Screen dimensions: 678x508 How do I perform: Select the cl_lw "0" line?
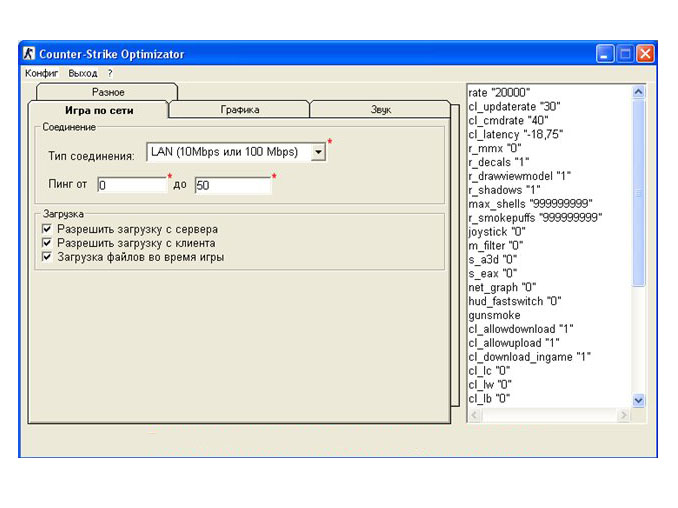tap(490, 384)
